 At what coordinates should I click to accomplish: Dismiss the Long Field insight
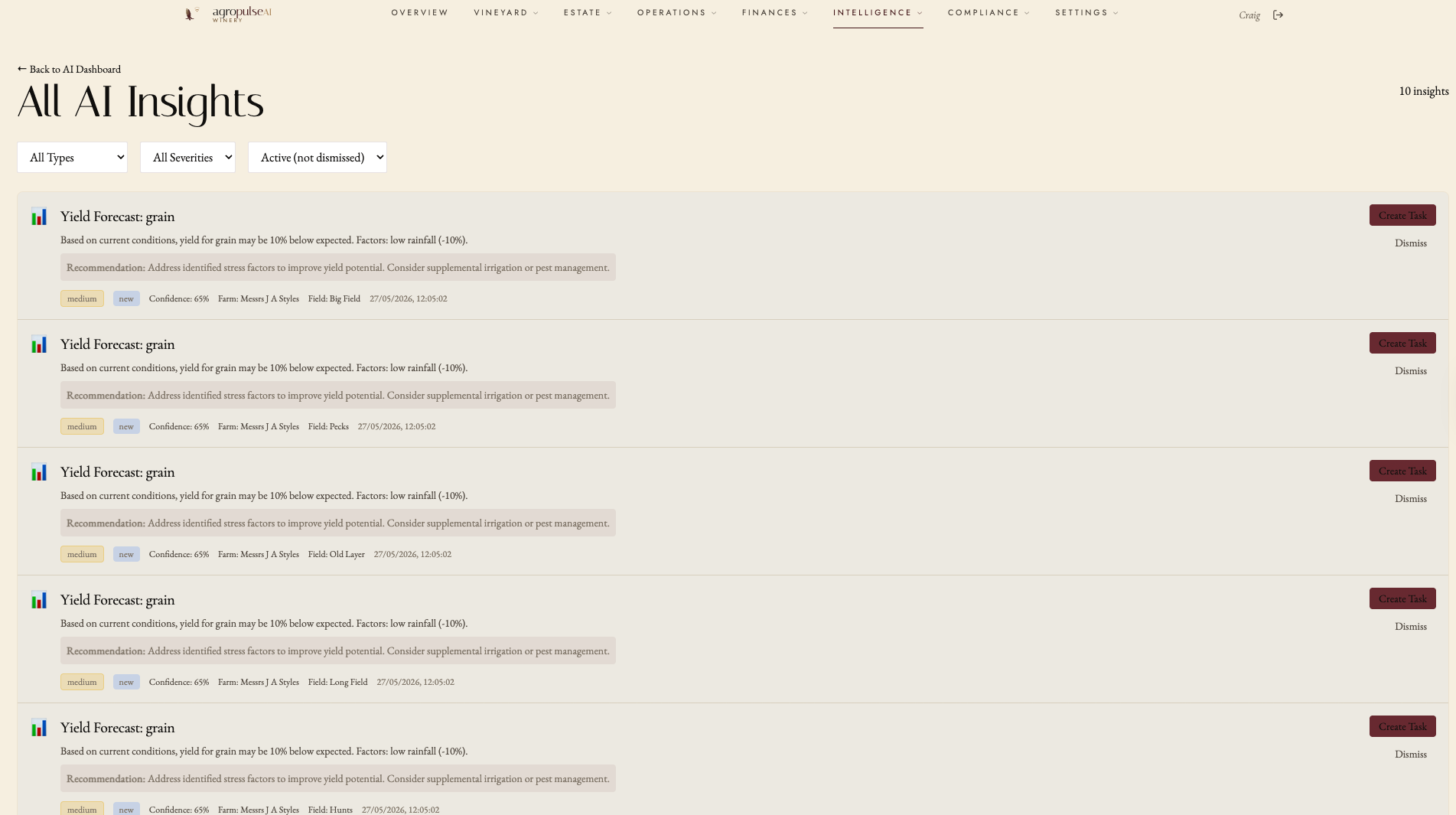(x=1411, y=627)
